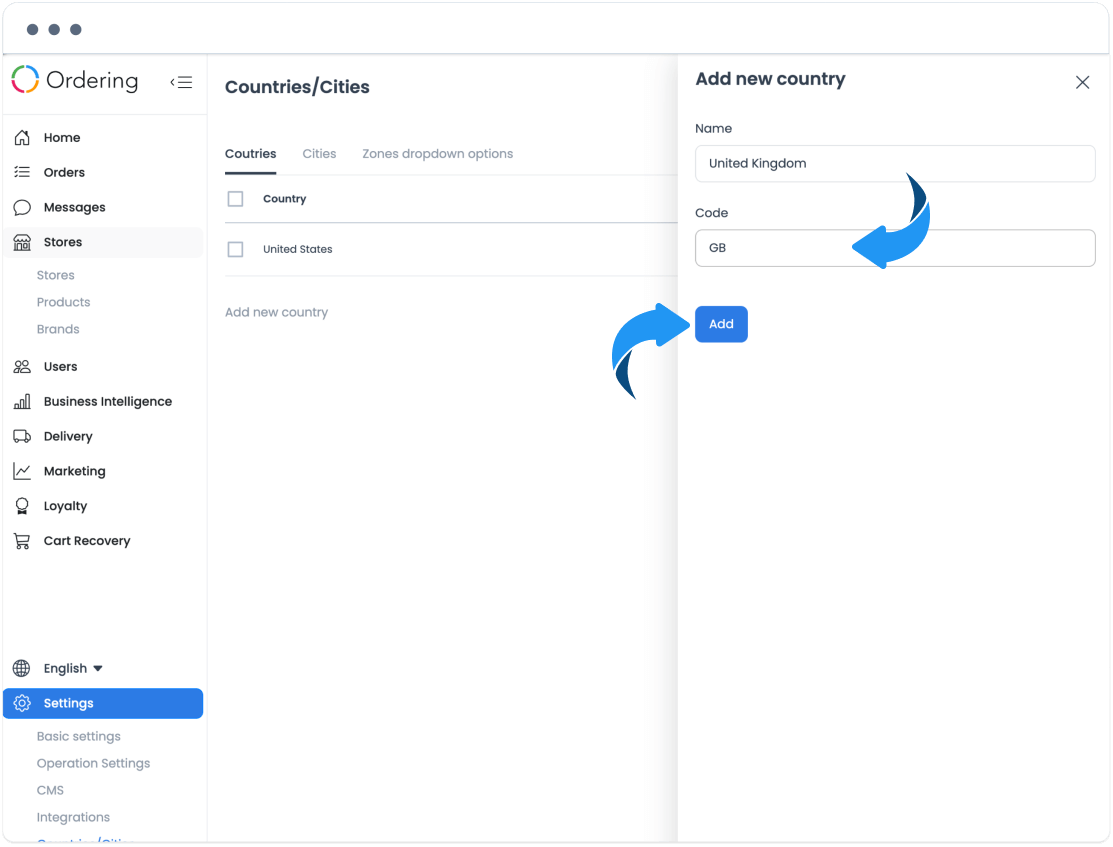The height and width of the screenshot is (847, 1113).
Task: Expand the Stores sidebar section
Action: [x=103, y=242]
